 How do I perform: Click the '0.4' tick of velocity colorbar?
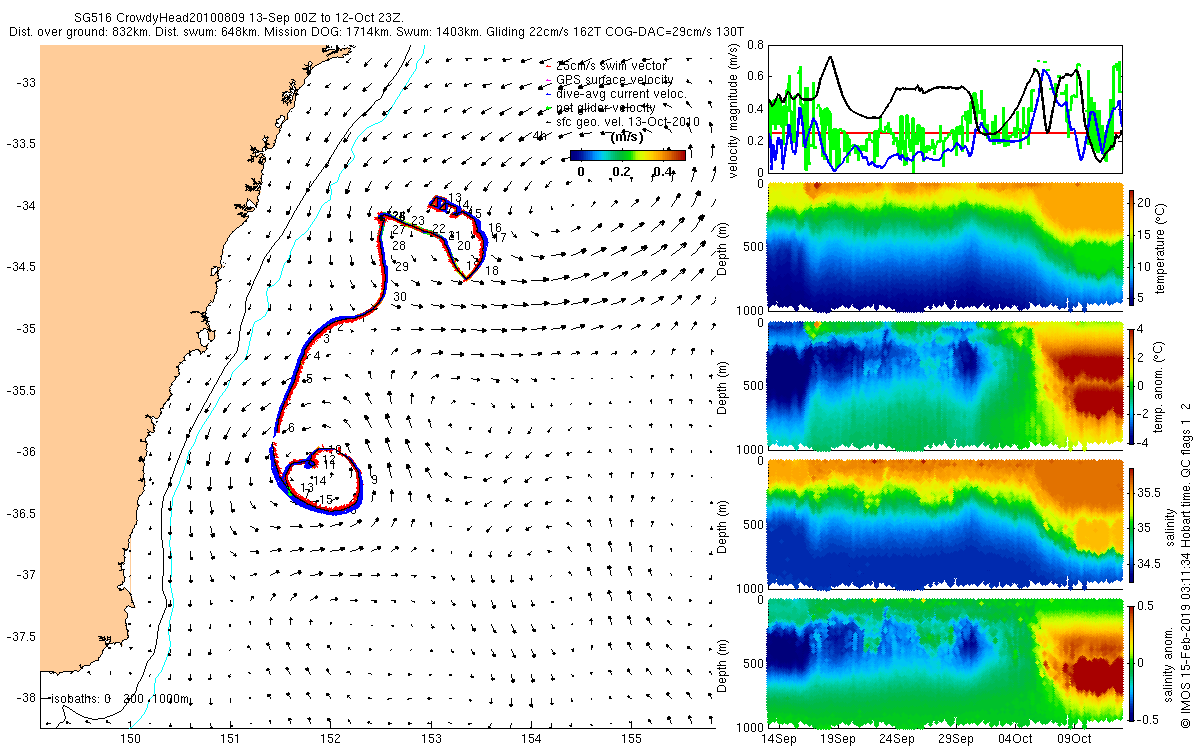(x=662, y=171)
